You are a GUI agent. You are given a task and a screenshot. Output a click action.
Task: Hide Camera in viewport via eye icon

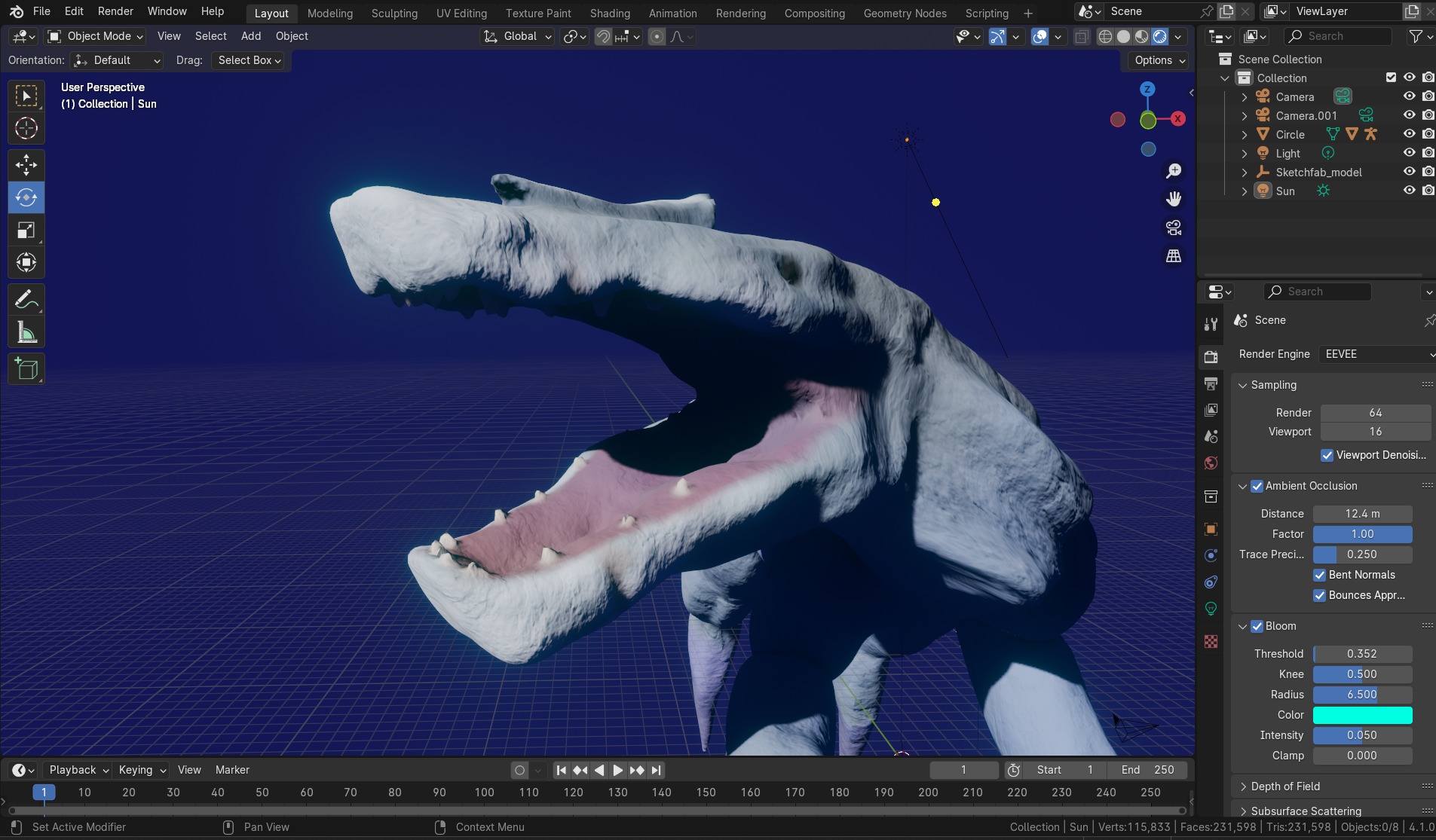coord(1409,96)
